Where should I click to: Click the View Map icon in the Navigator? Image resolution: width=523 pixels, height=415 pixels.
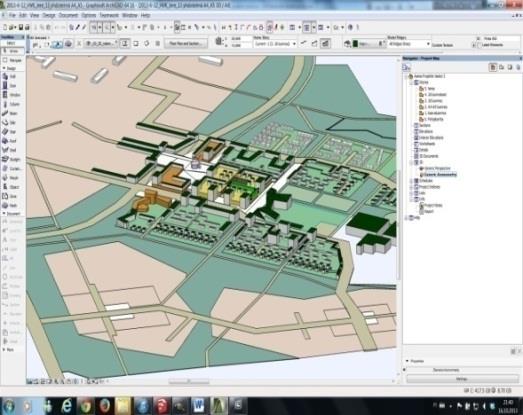tap(501, 67)
